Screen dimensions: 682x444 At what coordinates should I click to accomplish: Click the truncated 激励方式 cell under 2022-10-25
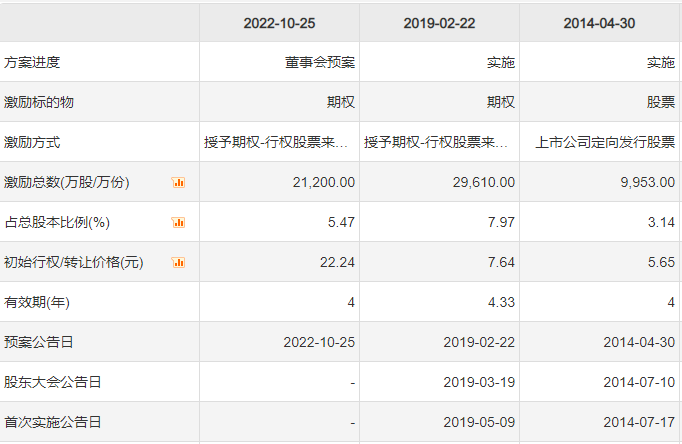279,142
